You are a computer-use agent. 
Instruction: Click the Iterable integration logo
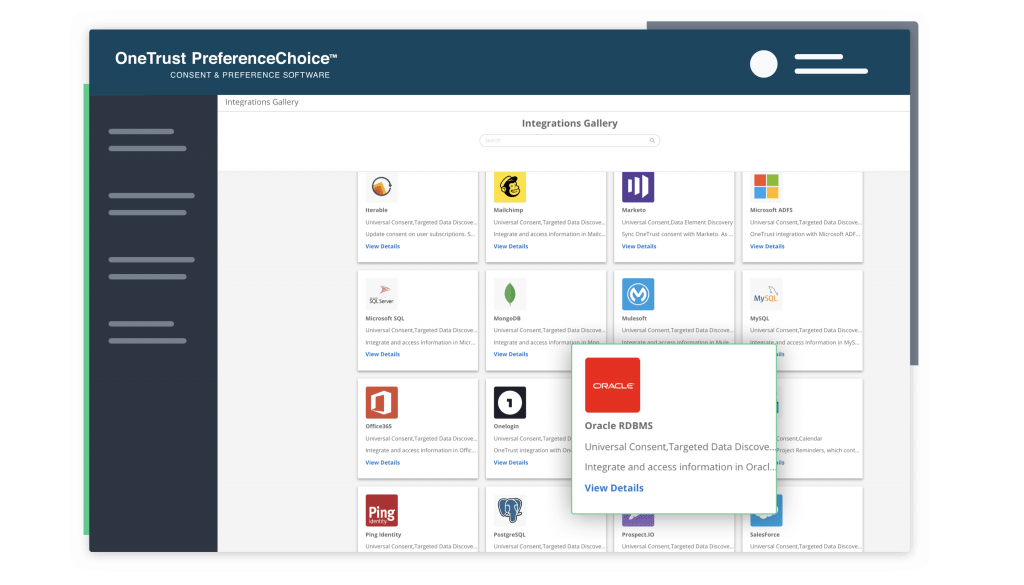tap(381, 187)
